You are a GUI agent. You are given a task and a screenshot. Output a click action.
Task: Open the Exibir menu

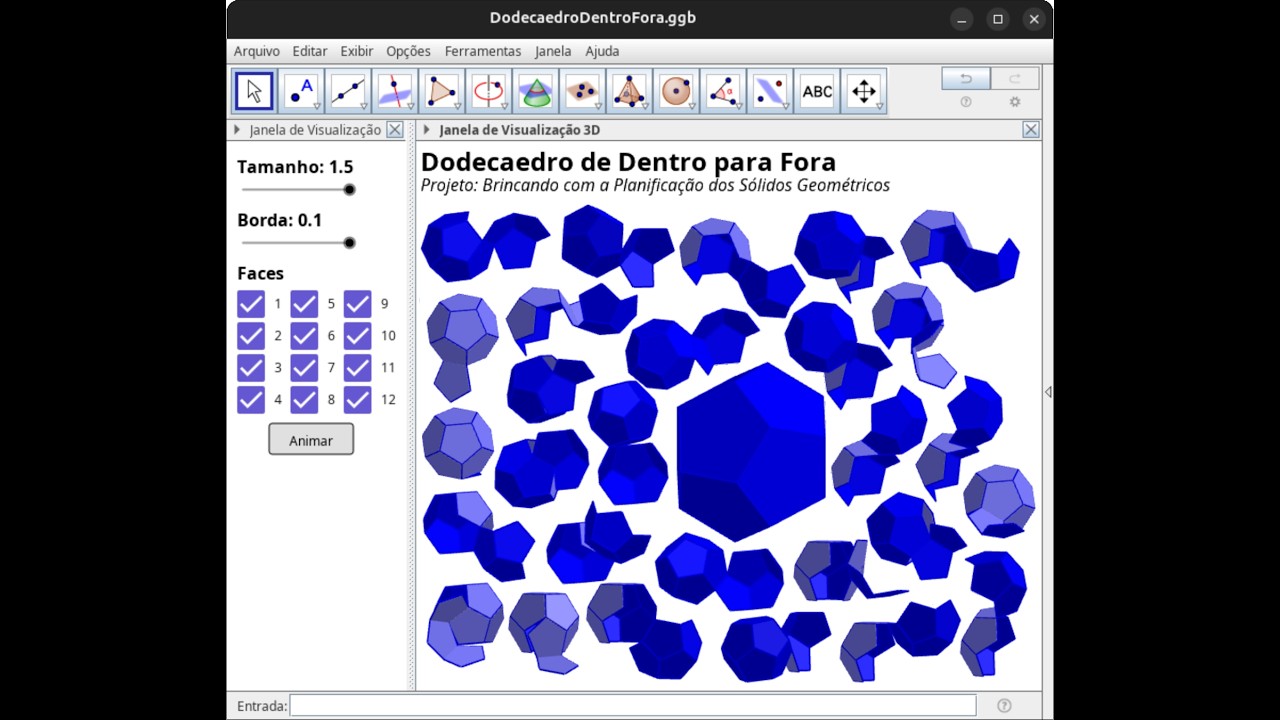point(357,51)
